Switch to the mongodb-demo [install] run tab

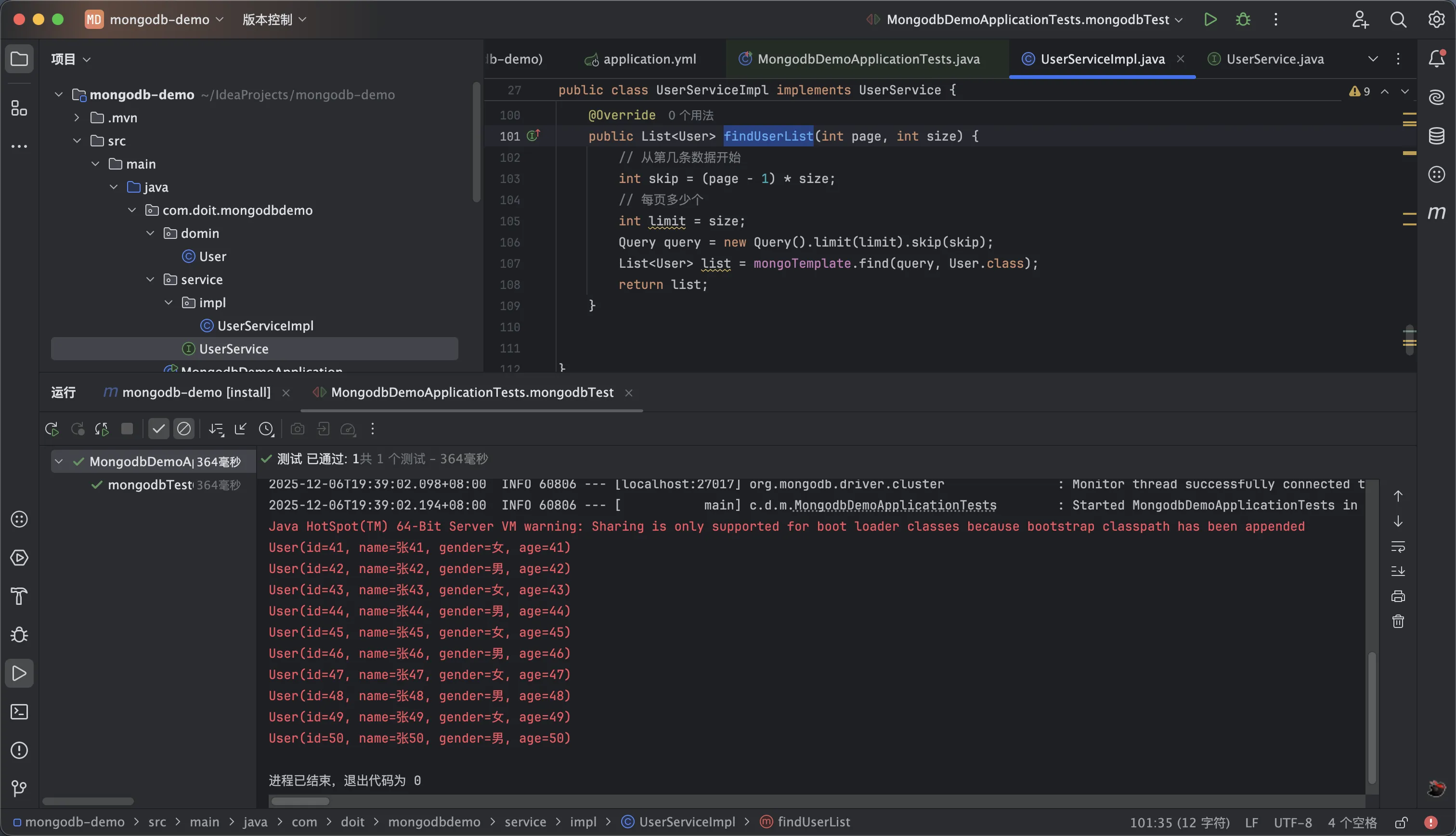coord(195,393)
